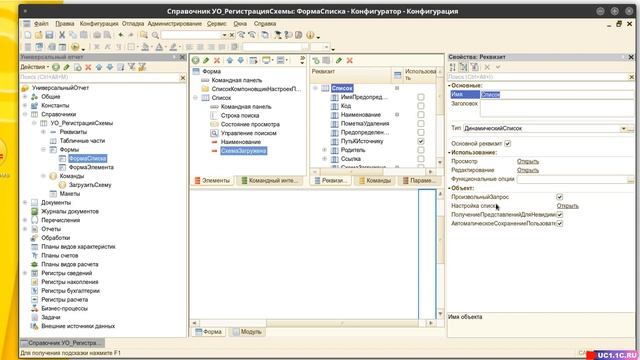The image size is (640, 360).
Task: Toggle the АвтоматическоеСохранениеПользовате… checkbox
Action: pyautogui.click(x=560, y=224)
